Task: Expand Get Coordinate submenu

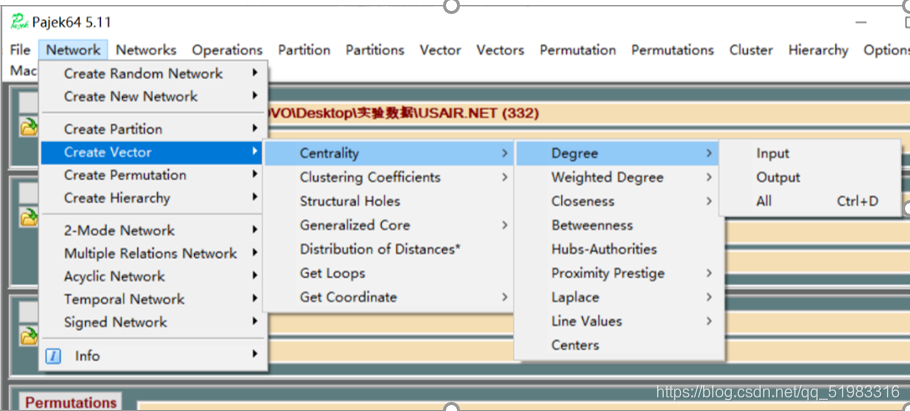Action: (389, 297)
